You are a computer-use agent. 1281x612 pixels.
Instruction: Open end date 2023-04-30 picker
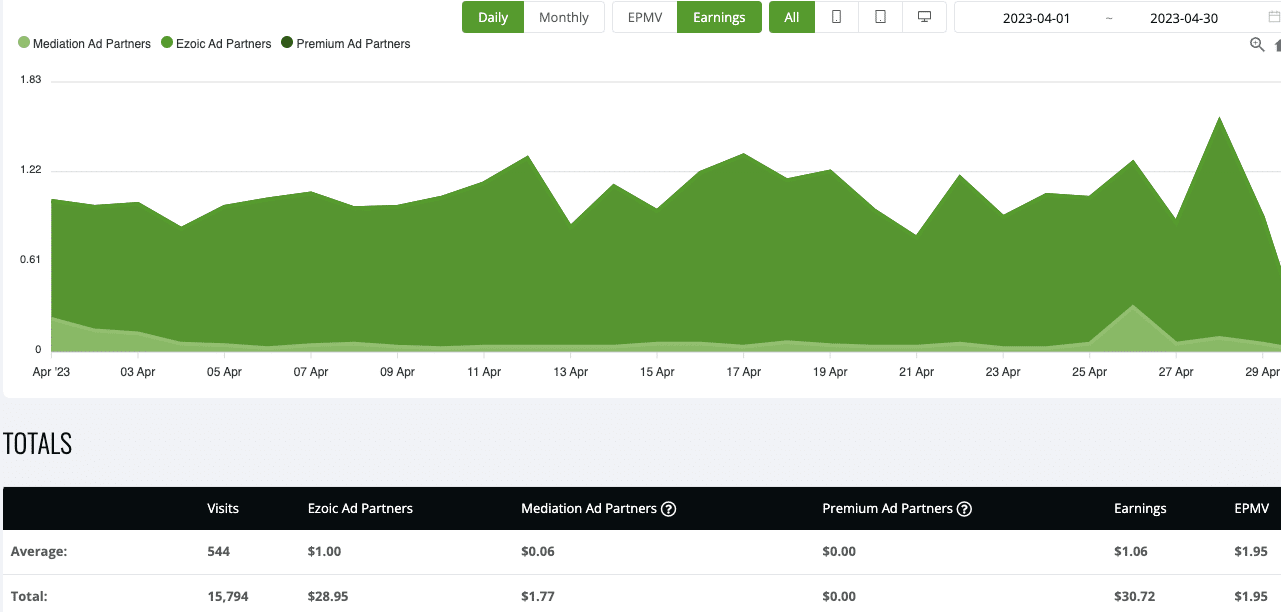click(x=1183, y=18)
